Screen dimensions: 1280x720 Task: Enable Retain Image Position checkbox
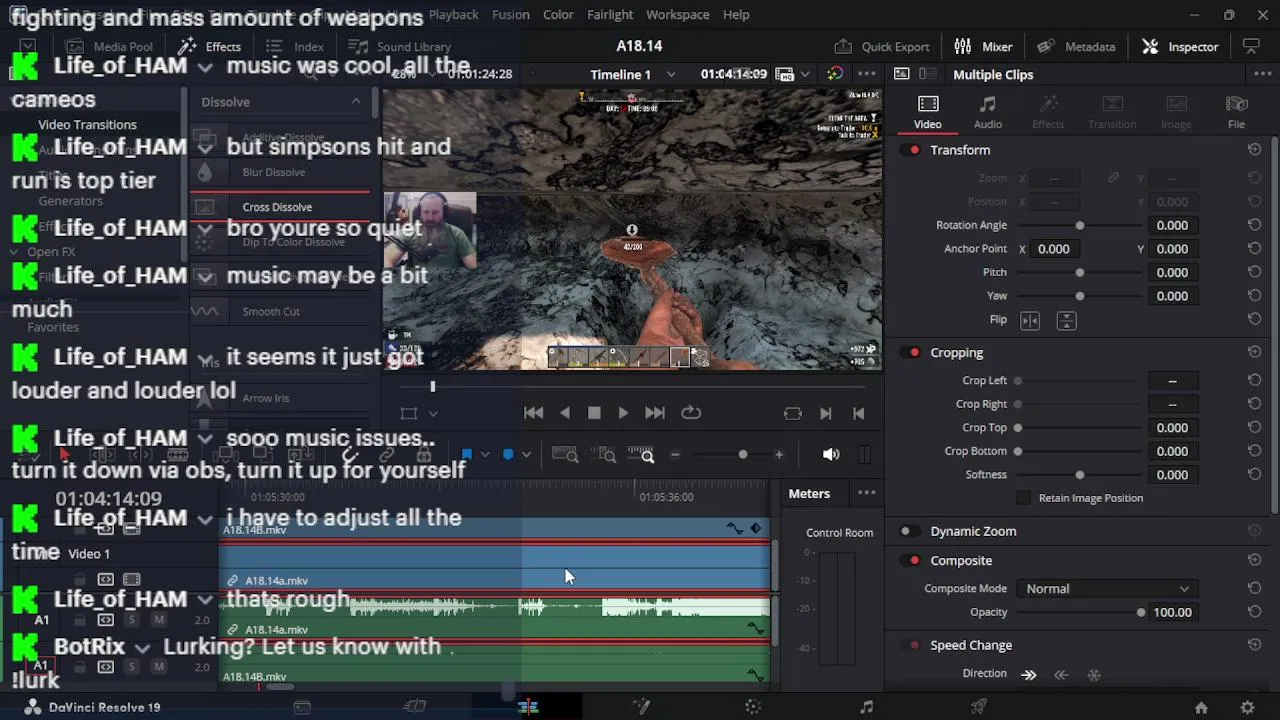pos(1023,498)
